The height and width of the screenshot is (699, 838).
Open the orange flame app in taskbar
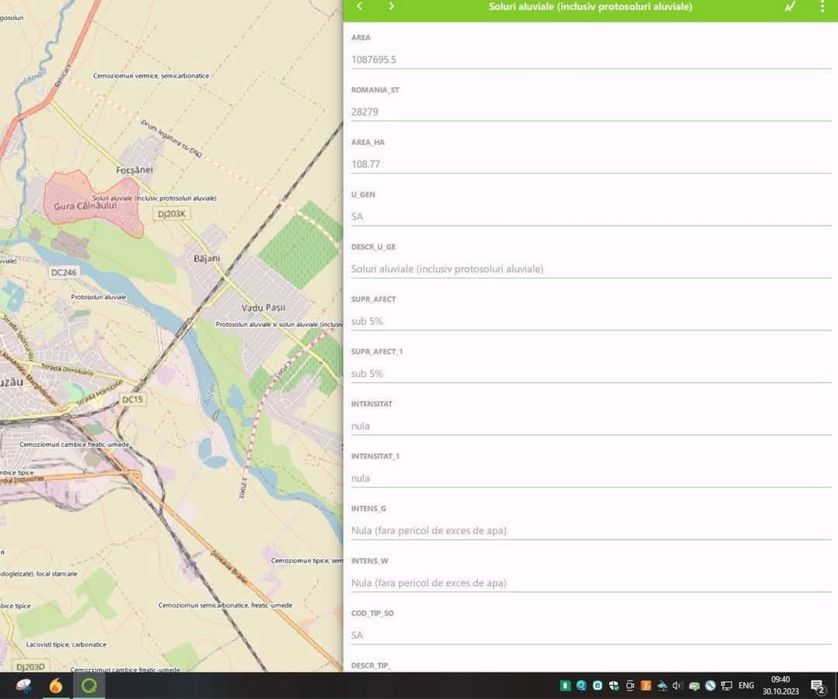point(56,686)
